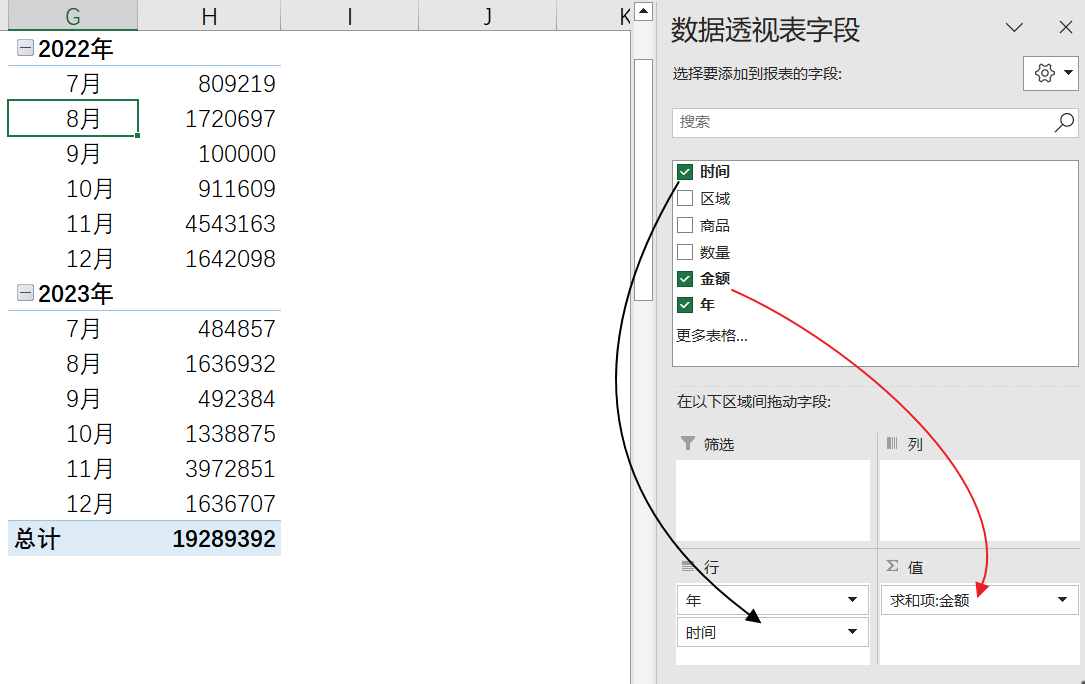Select value cell 809219
Image resolution: width=1085 pixels, height=684 pixels.
[210, 84]
